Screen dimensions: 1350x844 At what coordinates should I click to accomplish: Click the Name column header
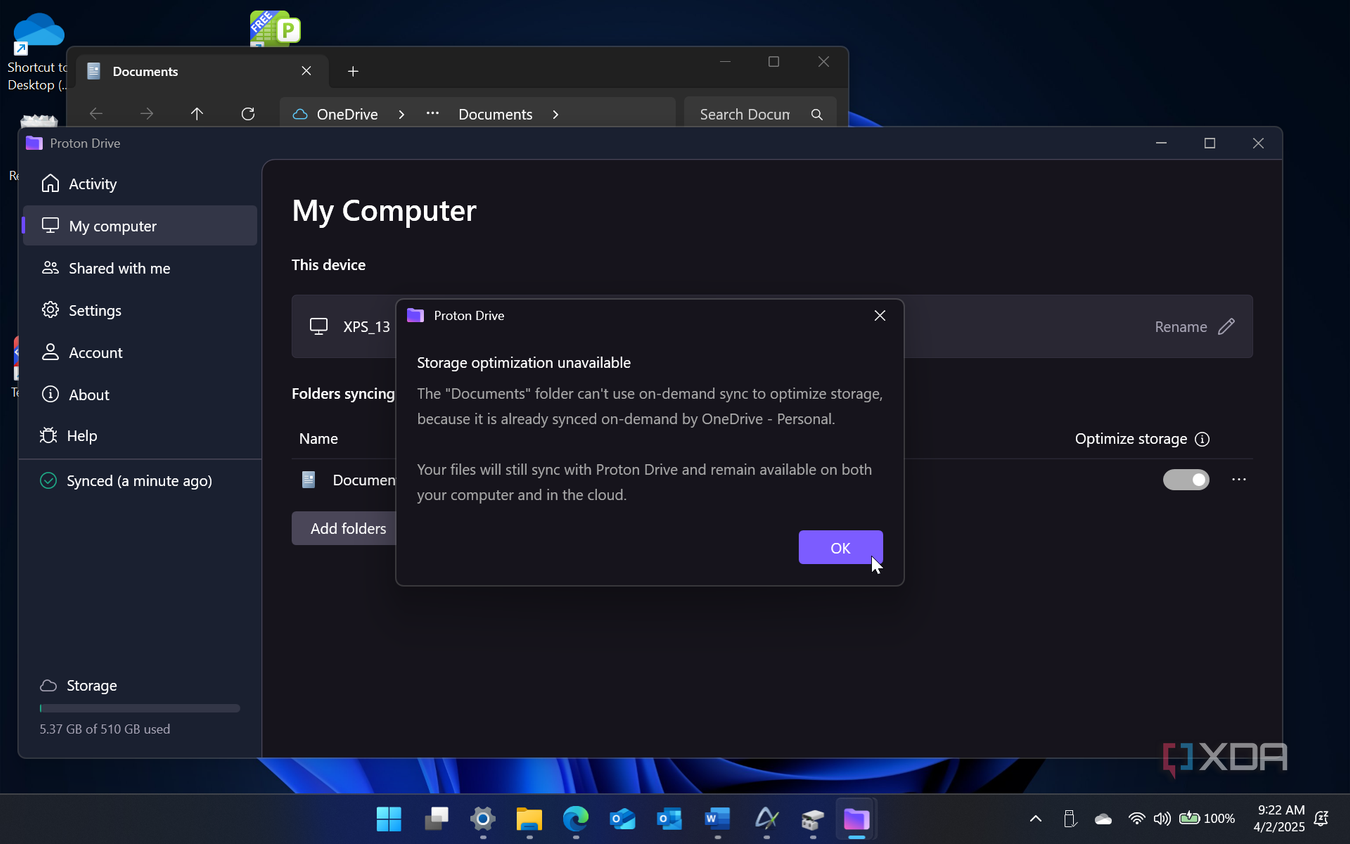tap(319, 438)
